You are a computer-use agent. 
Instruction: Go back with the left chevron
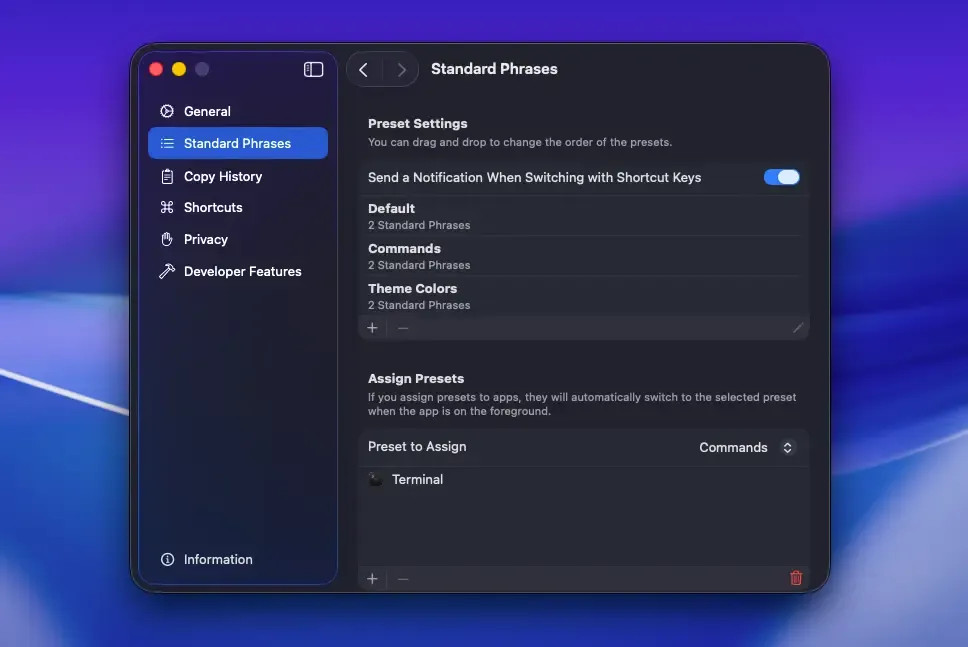364,70
